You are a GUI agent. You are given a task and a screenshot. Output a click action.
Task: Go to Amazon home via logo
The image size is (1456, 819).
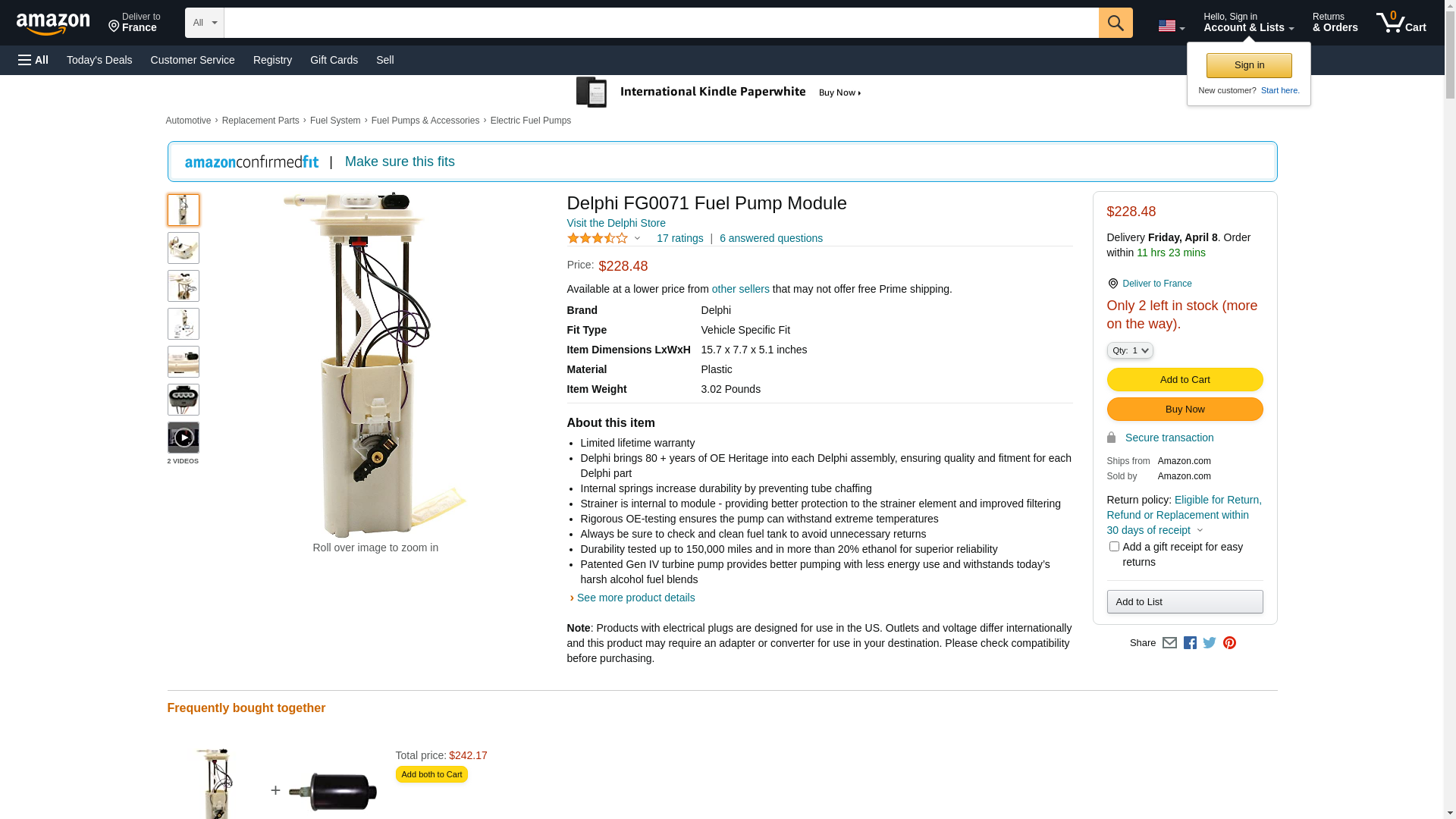pyautogui.click(x=53, y=23)
